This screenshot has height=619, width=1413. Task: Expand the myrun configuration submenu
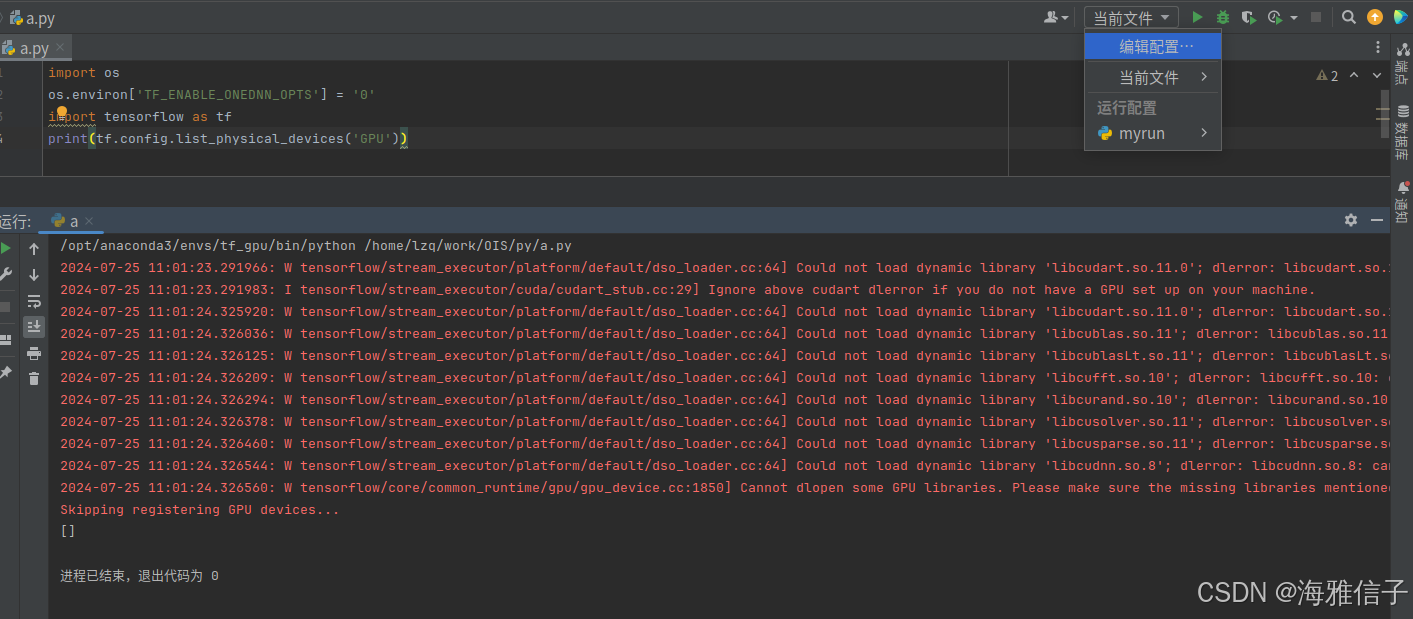(1204, 133)
